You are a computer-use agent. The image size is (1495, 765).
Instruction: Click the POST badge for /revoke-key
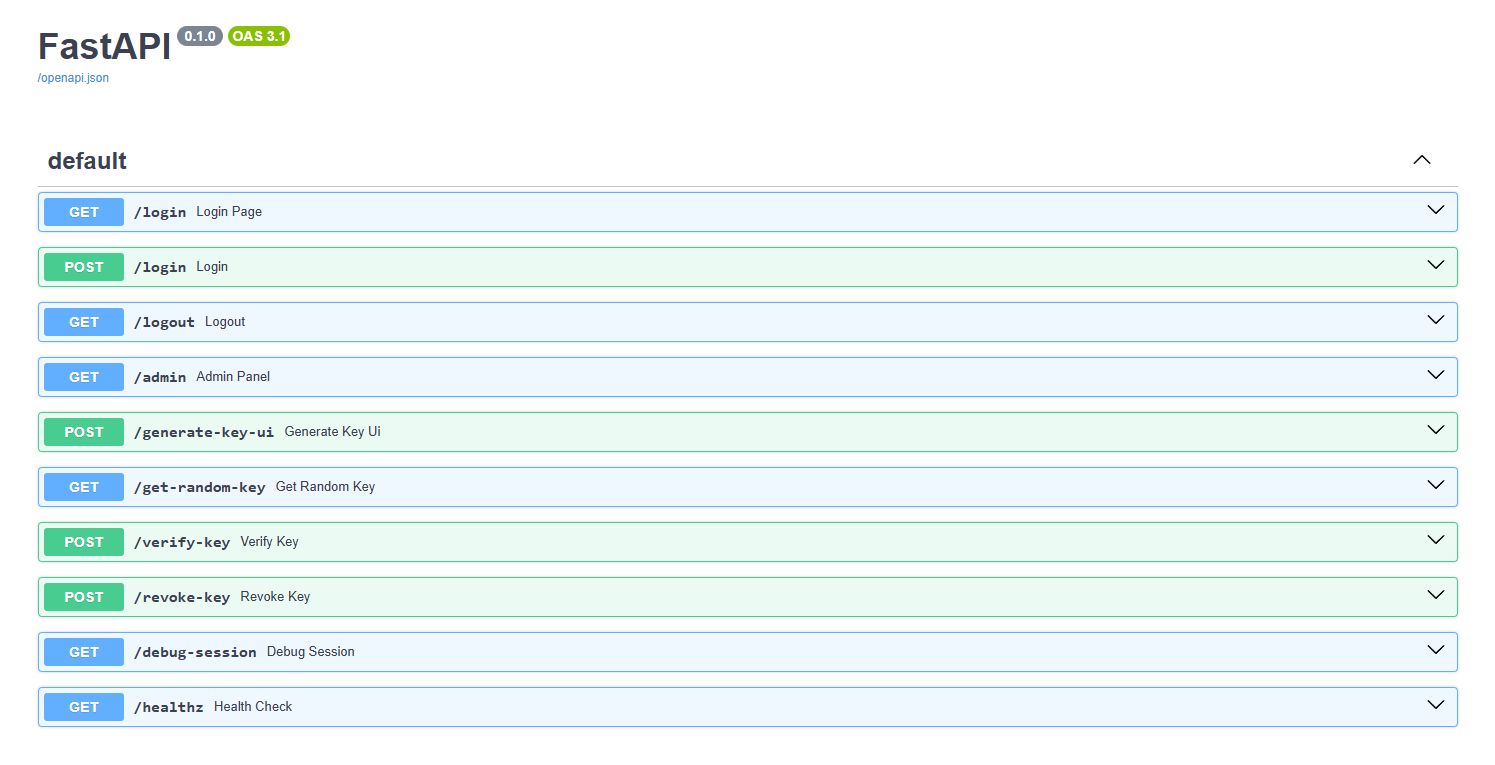tap(84, 597)
